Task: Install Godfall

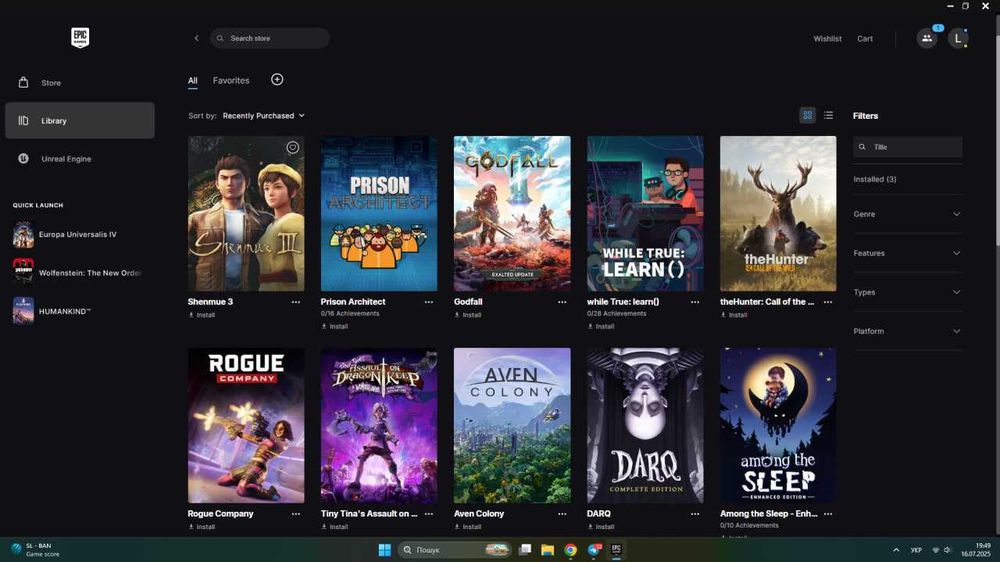Action: pos(467,315)
